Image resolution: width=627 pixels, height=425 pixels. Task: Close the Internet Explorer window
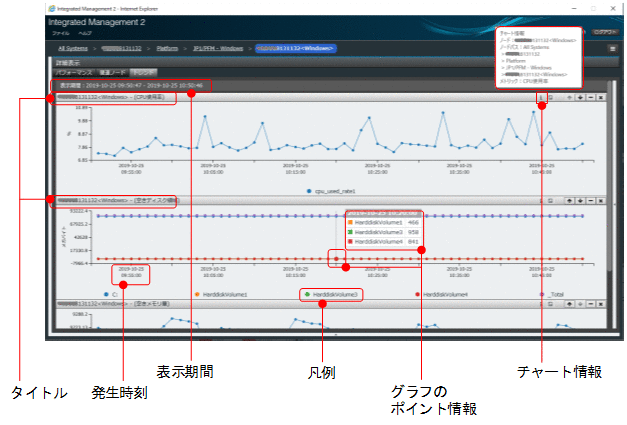point(613,8)
